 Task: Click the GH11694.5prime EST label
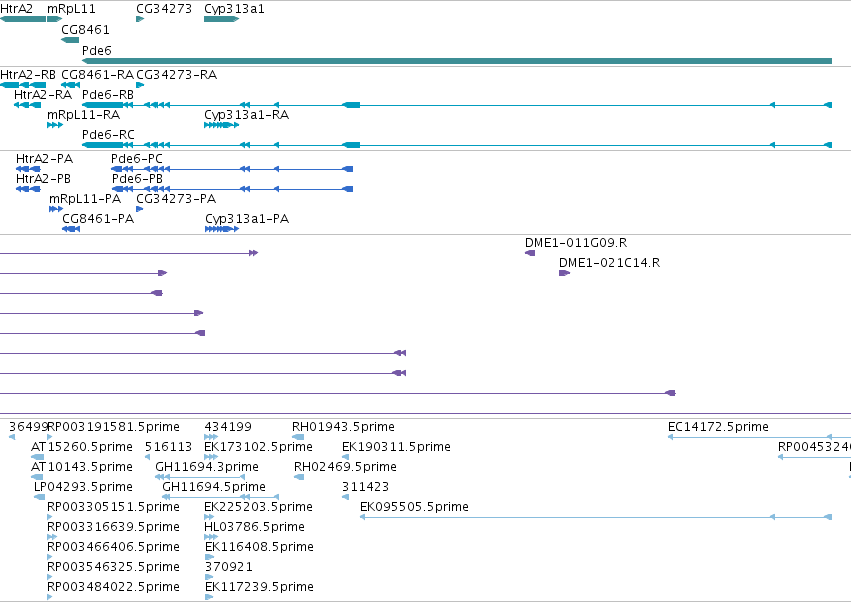[214, 487]
